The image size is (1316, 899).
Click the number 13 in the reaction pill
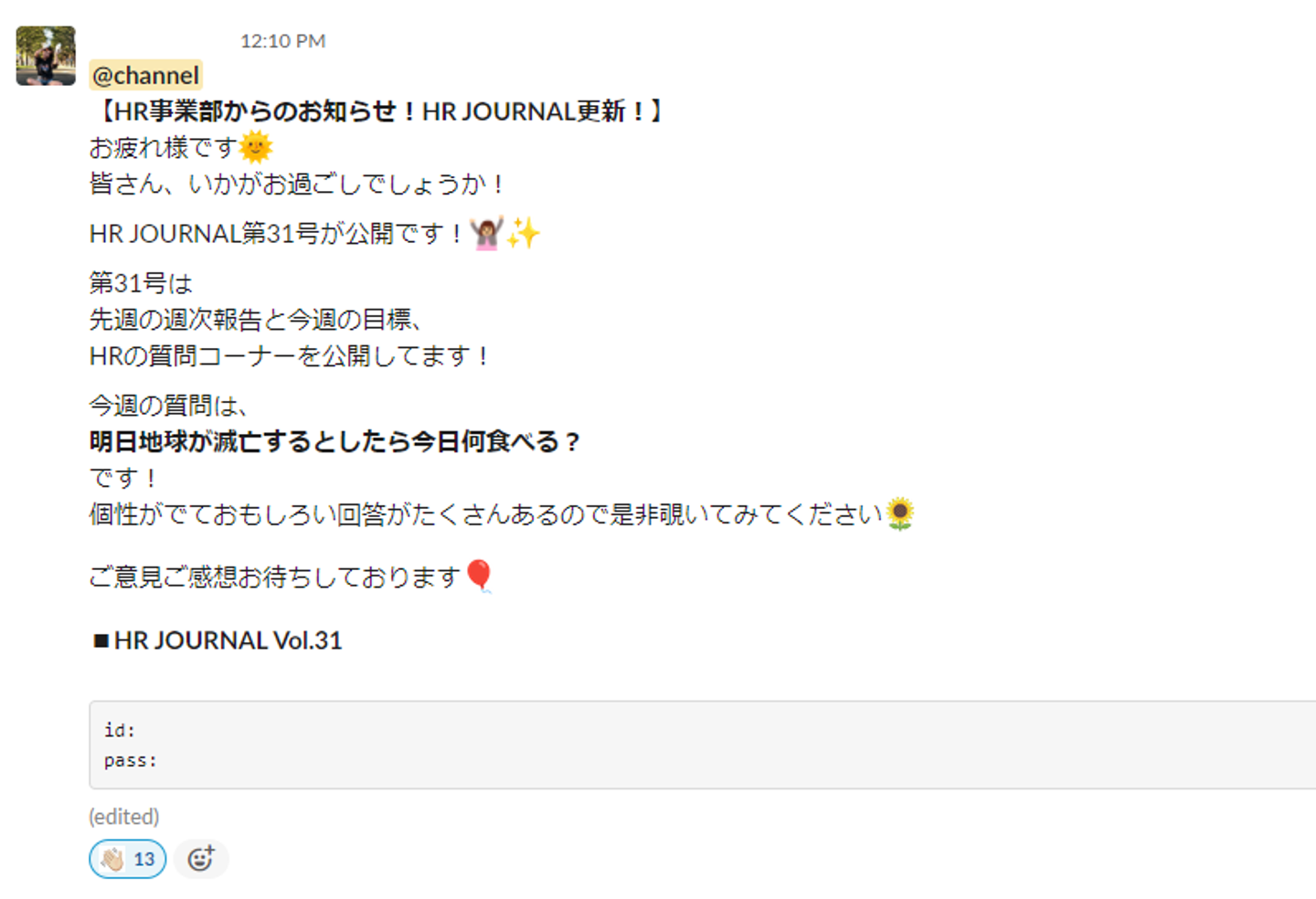click(x=144, y=859)
